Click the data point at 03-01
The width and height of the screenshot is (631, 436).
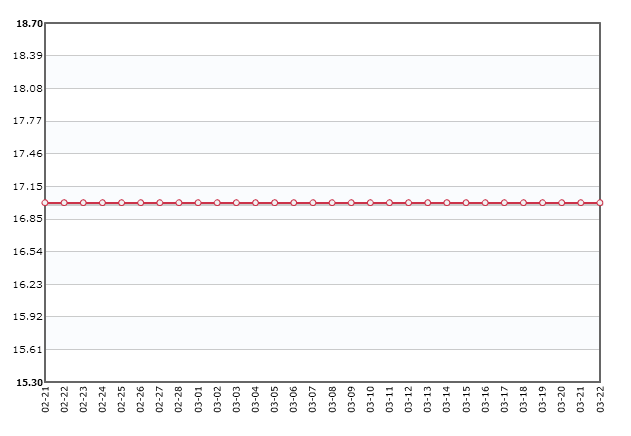pos(198,203)
